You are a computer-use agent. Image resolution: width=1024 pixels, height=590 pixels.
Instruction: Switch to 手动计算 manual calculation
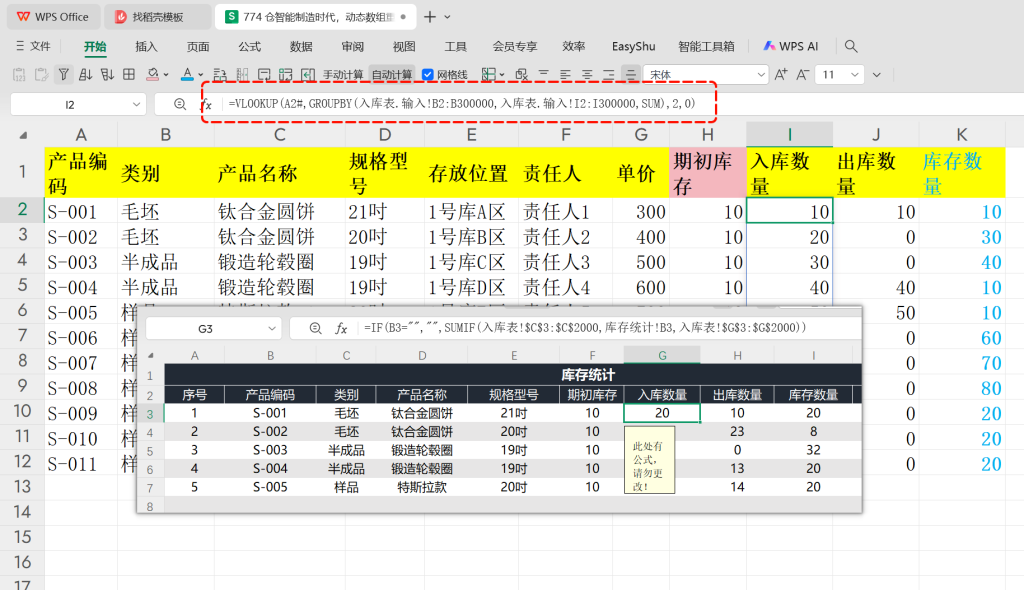coord(342,74)
